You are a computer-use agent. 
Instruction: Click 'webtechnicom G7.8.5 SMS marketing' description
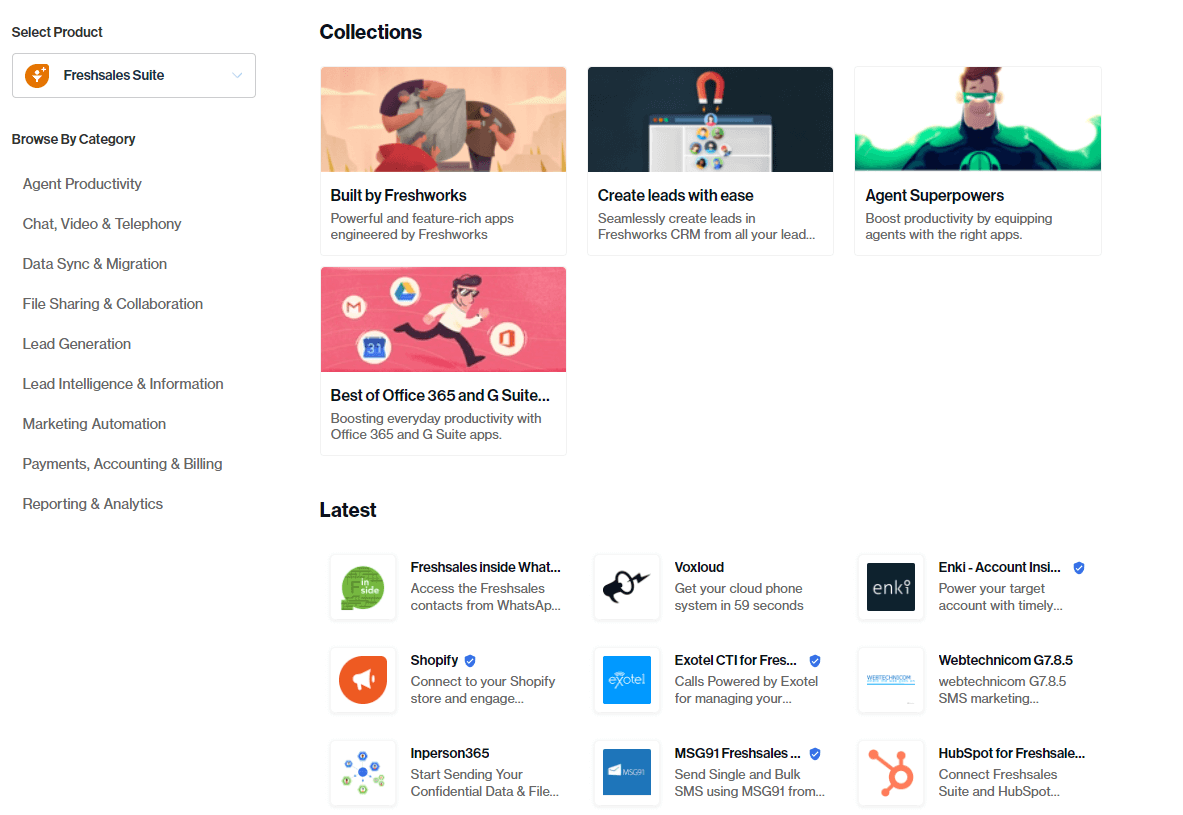[1003, 690]
